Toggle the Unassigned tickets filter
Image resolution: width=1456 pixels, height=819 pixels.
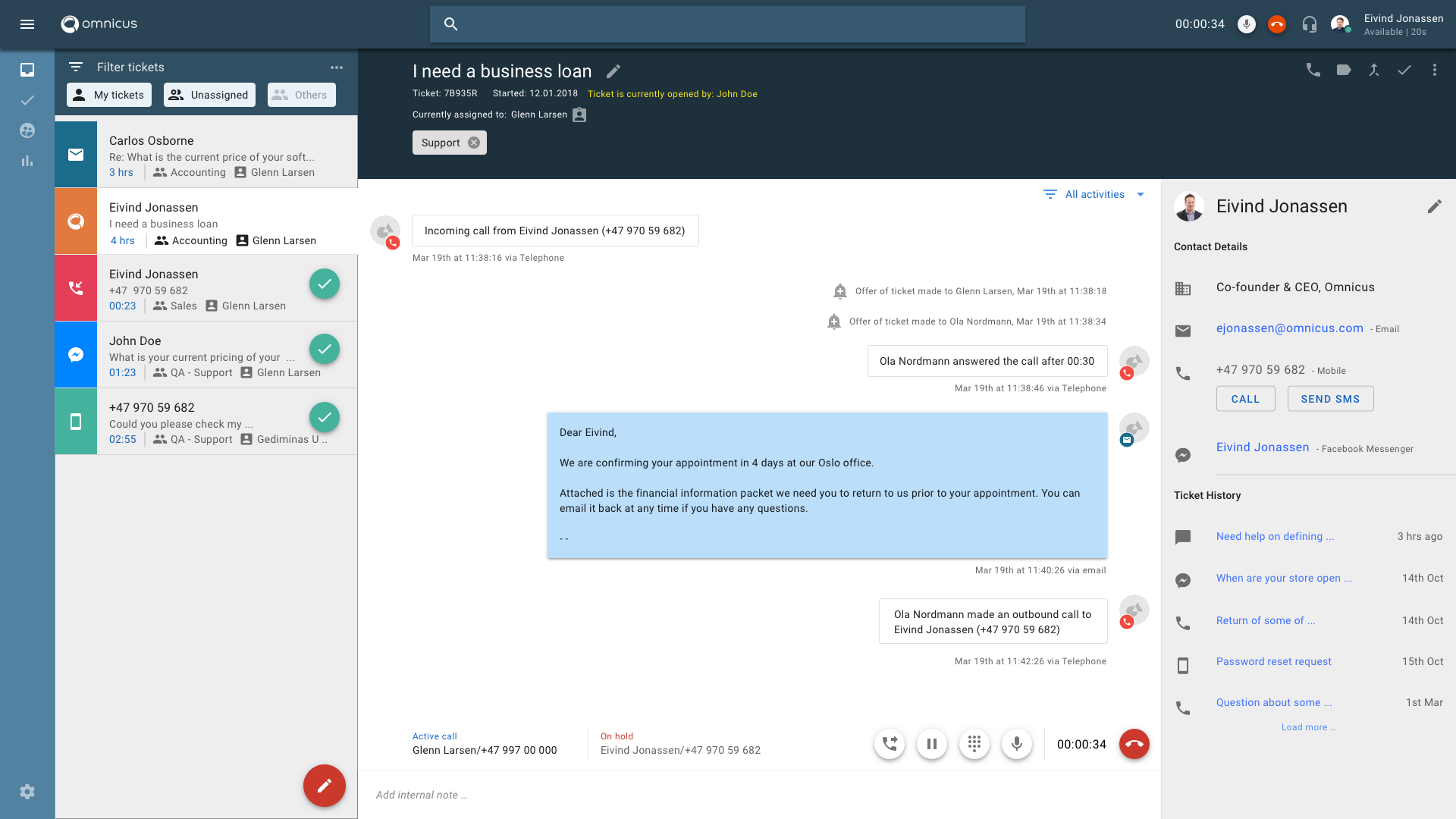tap(209, 95)
